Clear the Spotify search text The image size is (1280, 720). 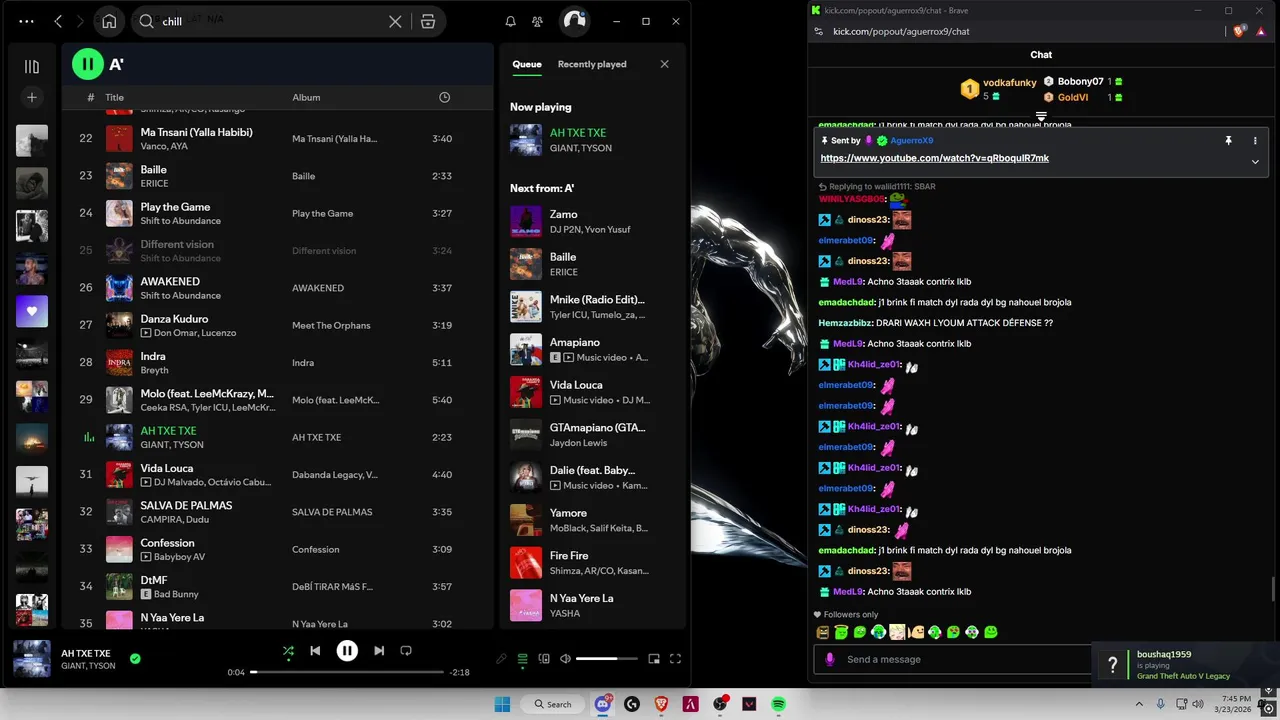pos(395,21)
